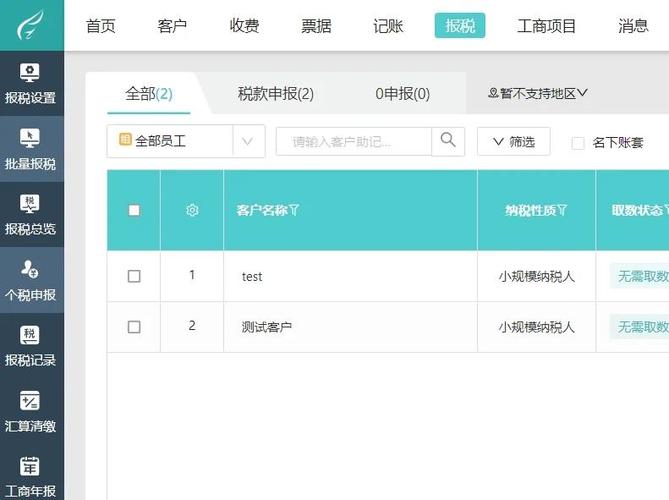Open 工商年报 in the sidebar
Screen dimensions: 669x500
(30, 477)
